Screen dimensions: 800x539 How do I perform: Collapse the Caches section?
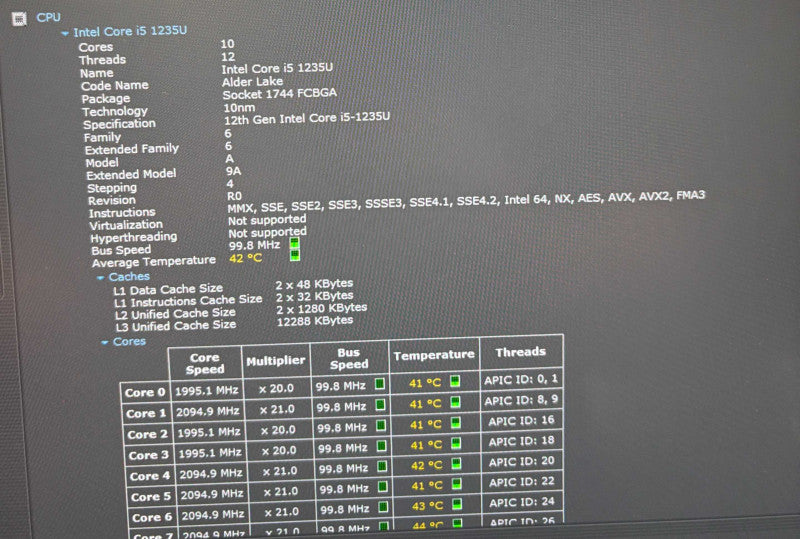pyautogui.click(x=101, y=278)
